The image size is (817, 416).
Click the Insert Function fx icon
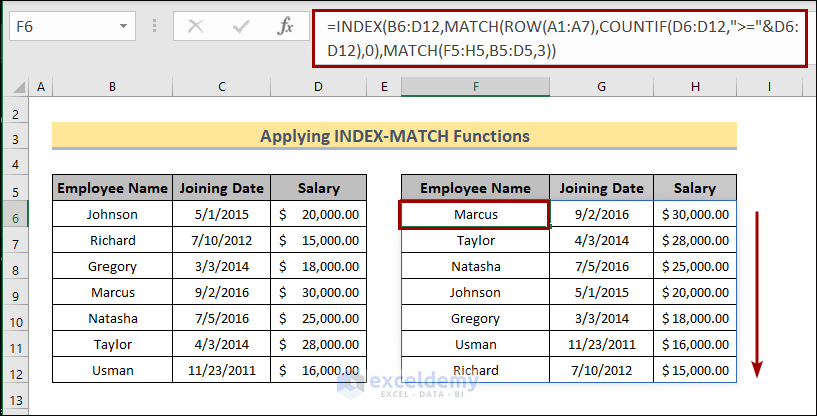(x=285, y=27)
